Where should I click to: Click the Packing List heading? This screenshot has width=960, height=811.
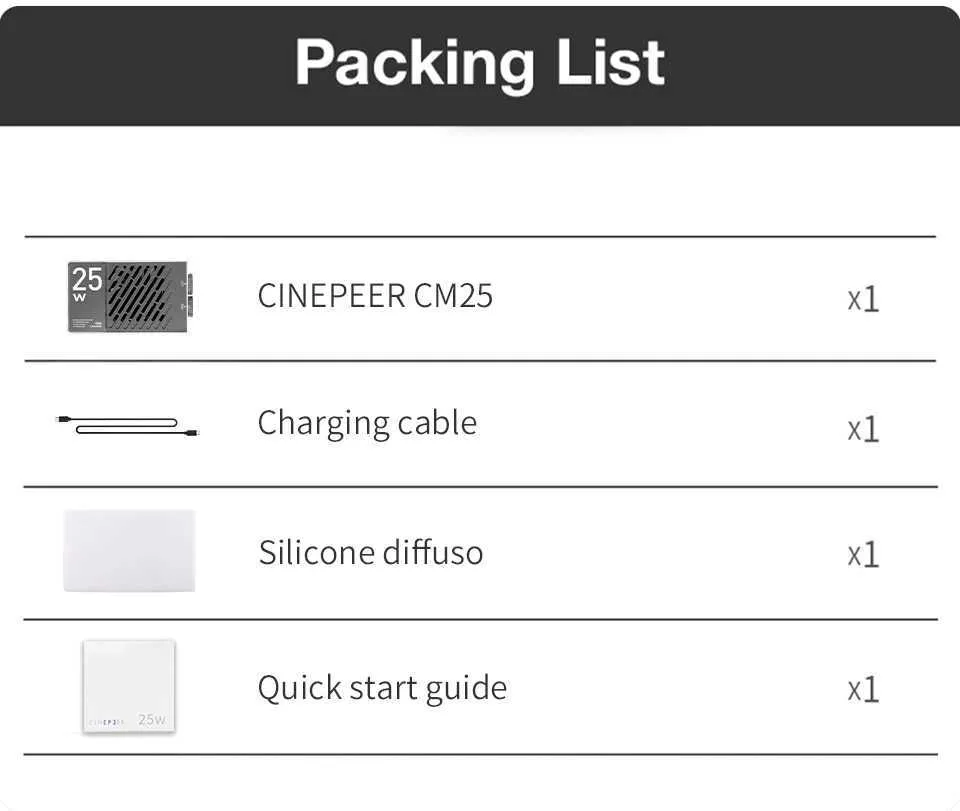pyautogui.click(x=480, y=62)
